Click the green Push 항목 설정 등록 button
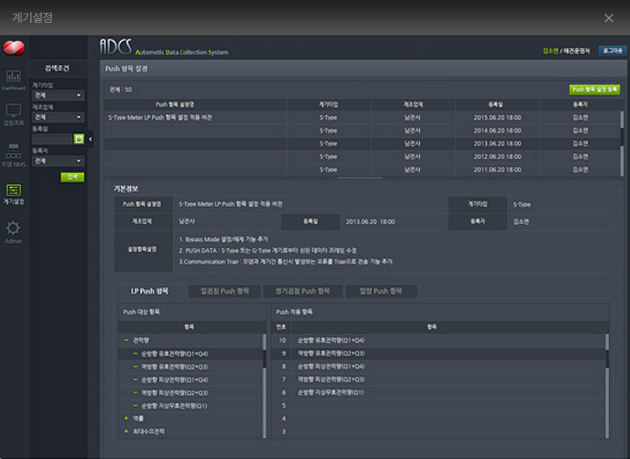630x459 pixels. click(x=594, y=89)
